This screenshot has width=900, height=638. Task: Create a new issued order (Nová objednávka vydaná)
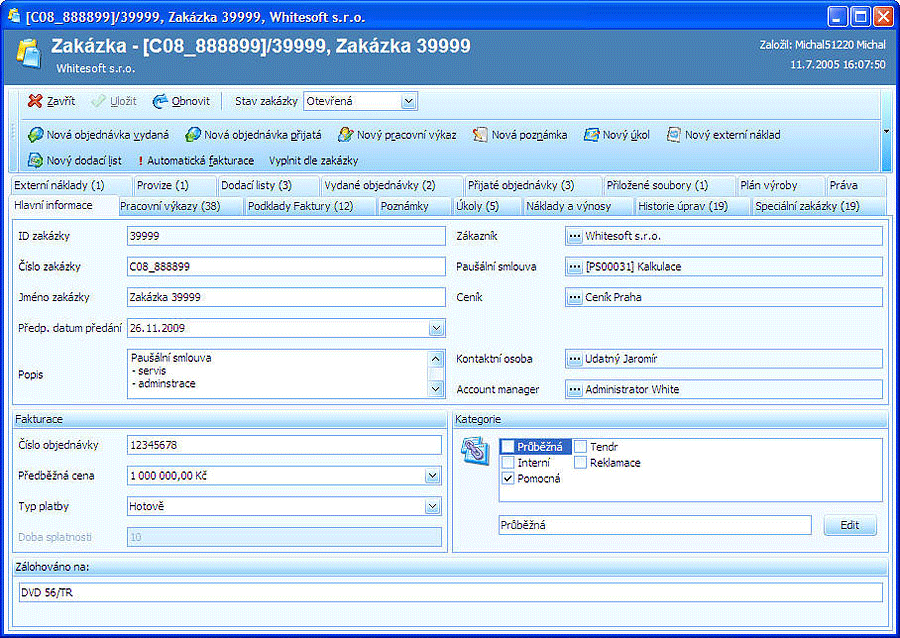click(x=98, y=134)
